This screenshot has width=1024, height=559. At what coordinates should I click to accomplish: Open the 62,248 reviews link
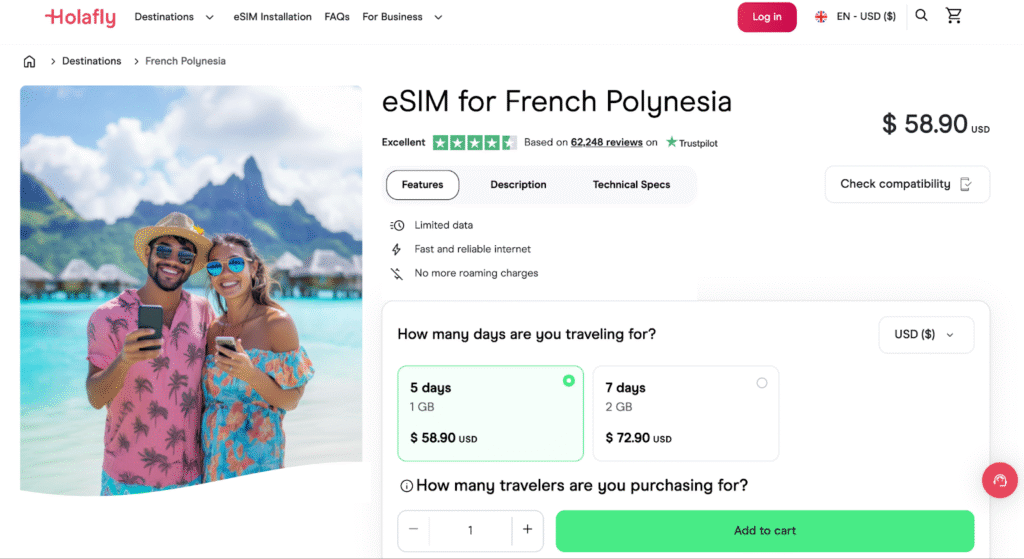[606, 142]
